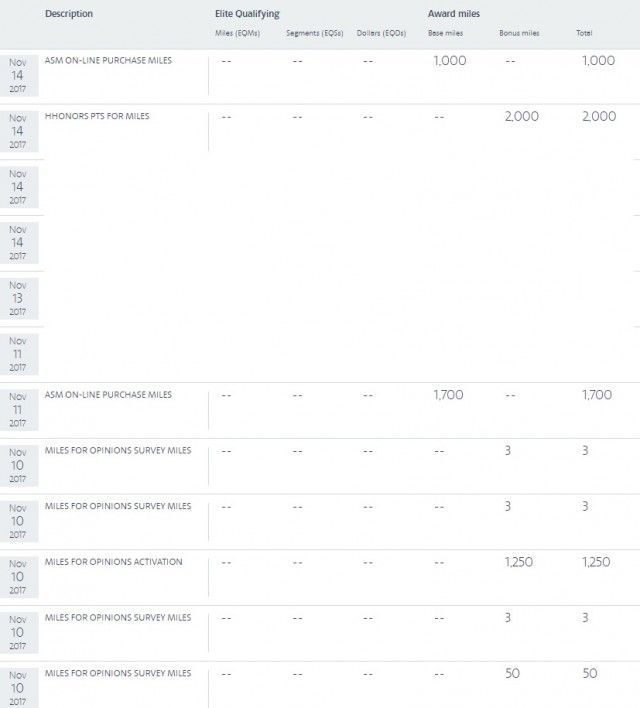Select the Dollars (EQDs) column header
The width and height of the screenshot is (640, 708).
pos(379,33)
